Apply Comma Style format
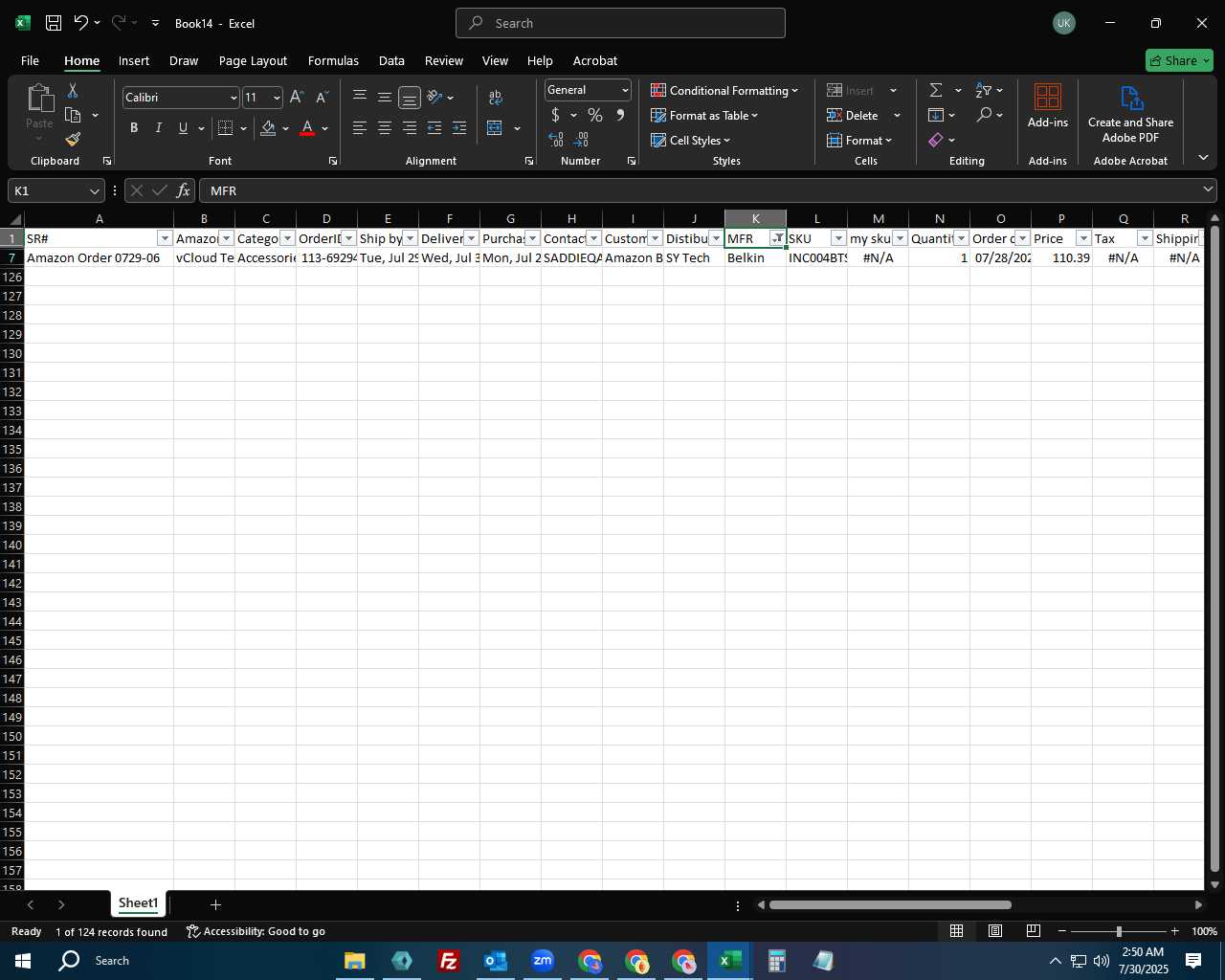1225x980 pixels. tap(620, 115)
